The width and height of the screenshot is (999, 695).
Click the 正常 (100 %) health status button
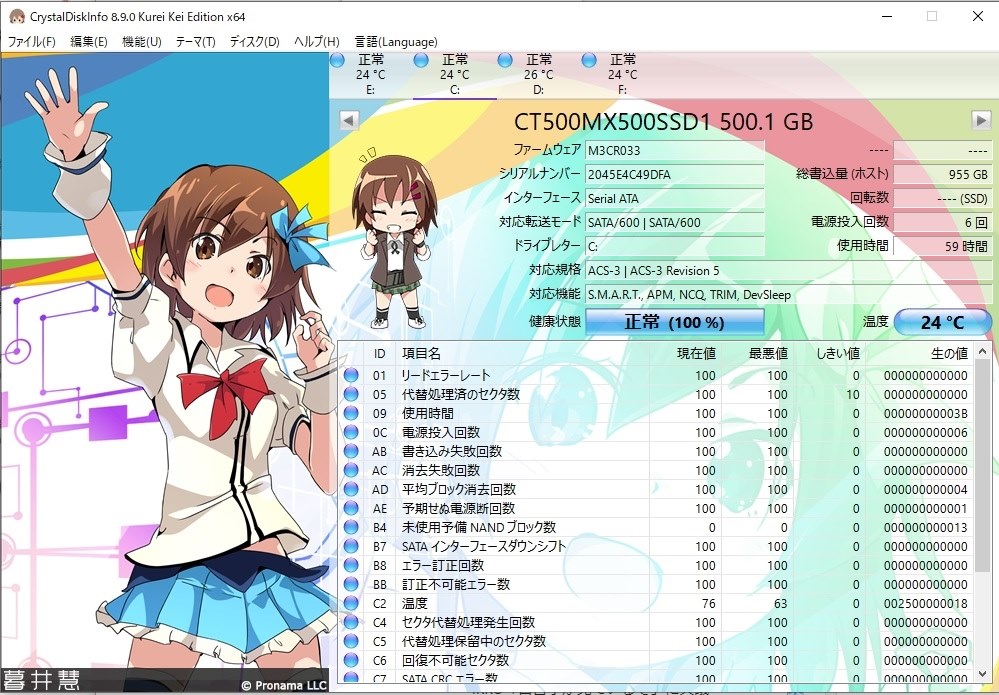point(675,322)
